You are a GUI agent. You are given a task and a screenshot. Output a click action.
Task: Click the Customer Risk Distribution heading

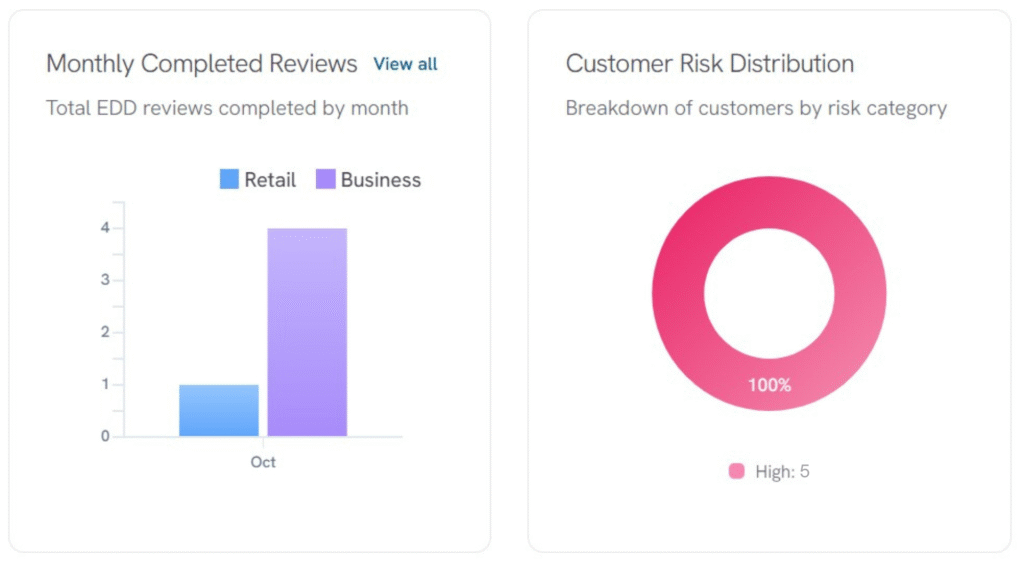710,64
